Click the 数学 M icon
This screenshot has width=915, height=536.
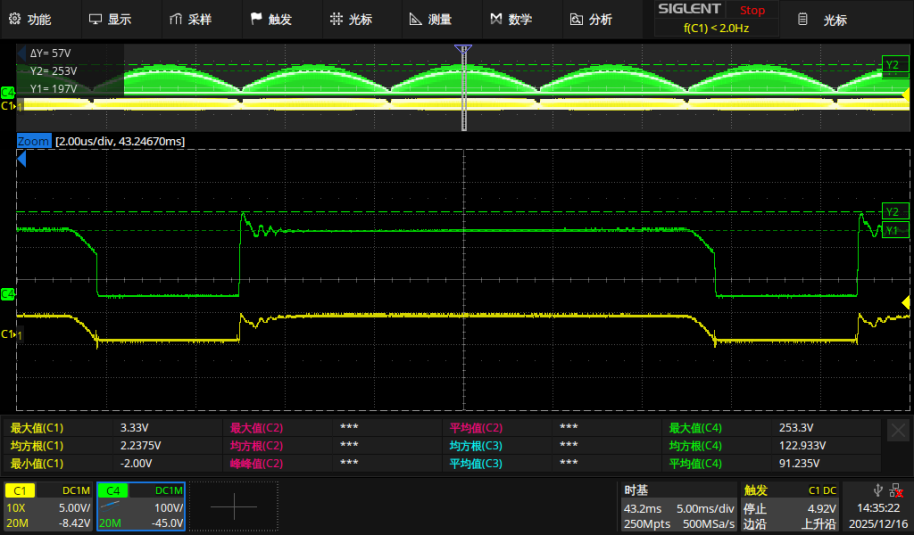point(496,19)
